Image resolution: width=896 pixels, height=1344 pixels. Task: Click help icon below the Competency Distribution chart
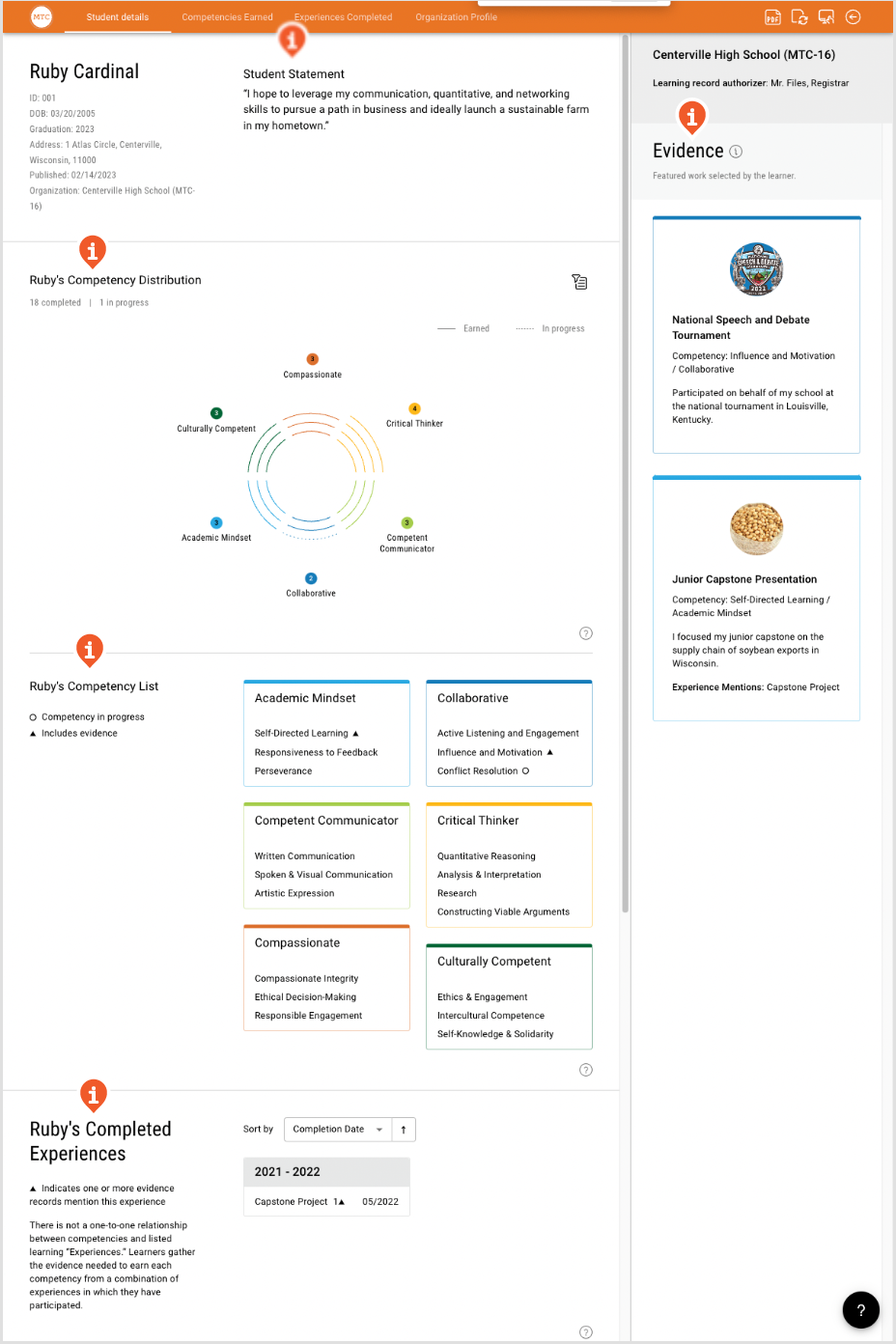pos(585,633)
